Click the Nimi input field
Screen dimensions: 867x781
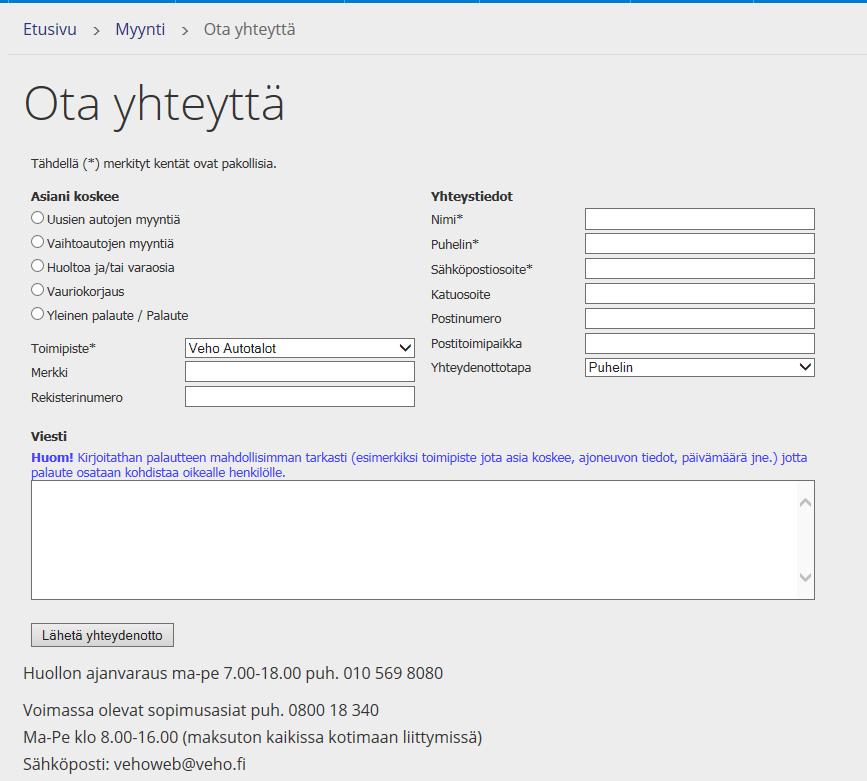click(699, 219)
